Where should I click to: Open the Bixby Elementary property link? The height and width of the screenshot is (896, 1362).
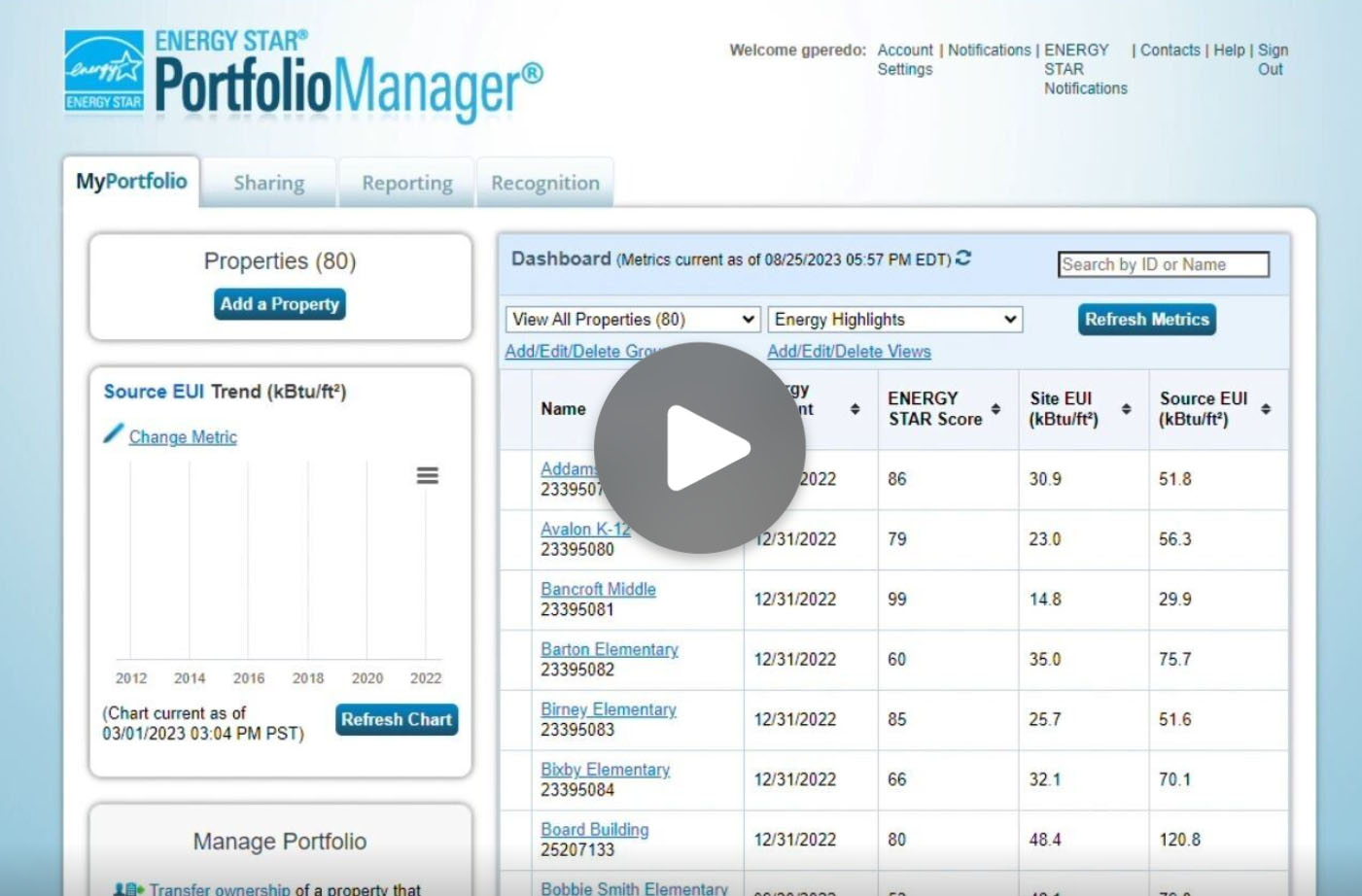pos(605,770)
